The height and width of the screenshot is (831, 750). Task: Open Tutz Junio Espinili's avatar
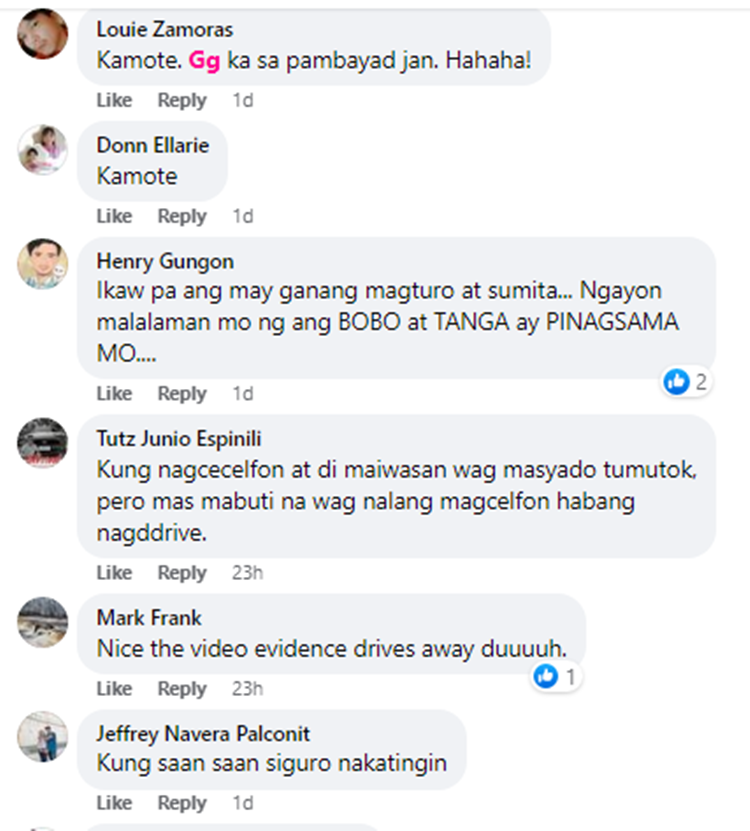point(42,443)
